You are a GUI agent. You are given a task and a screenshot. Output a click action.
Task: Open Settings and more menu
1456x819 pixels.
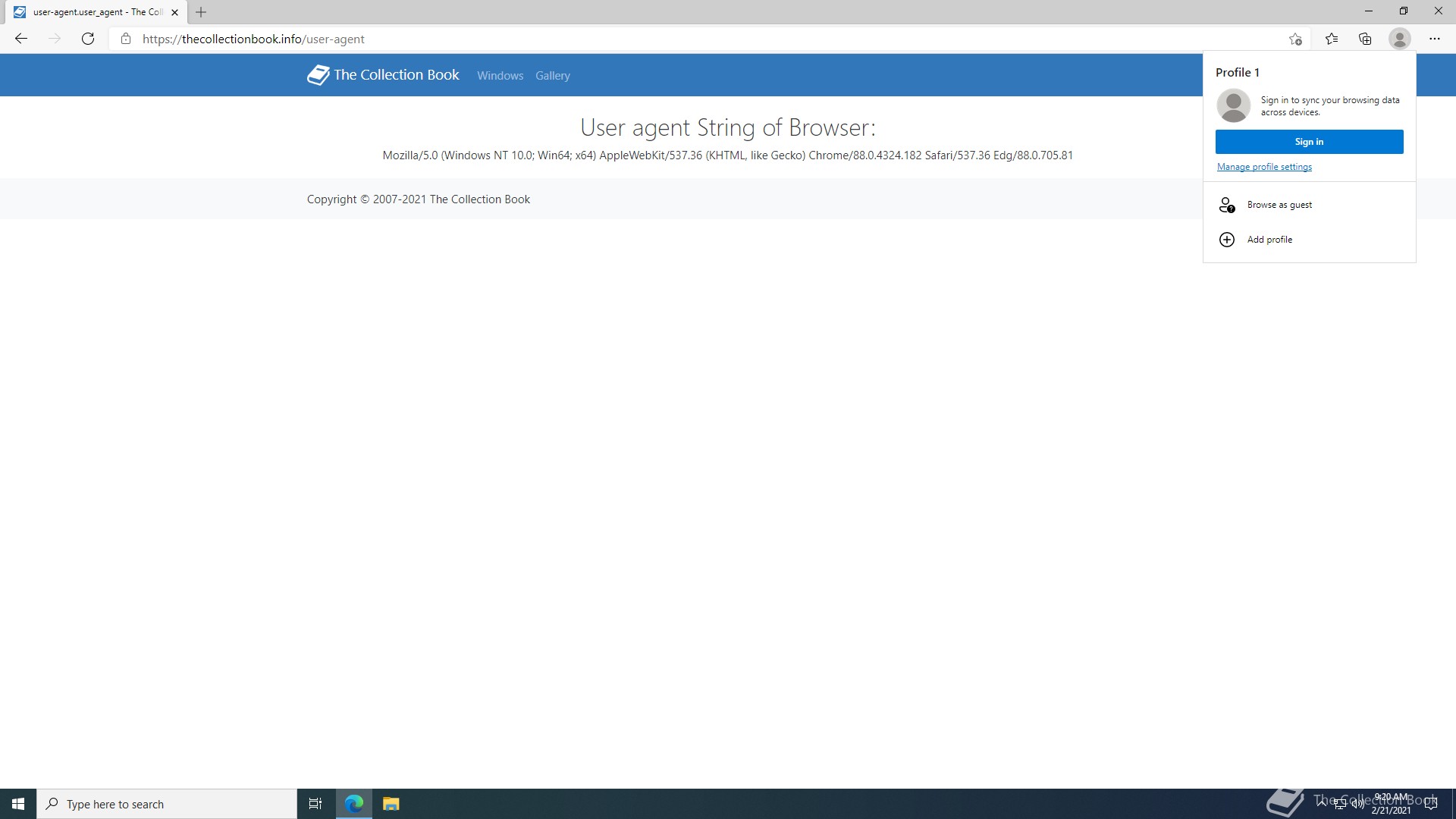[1435, 39]
